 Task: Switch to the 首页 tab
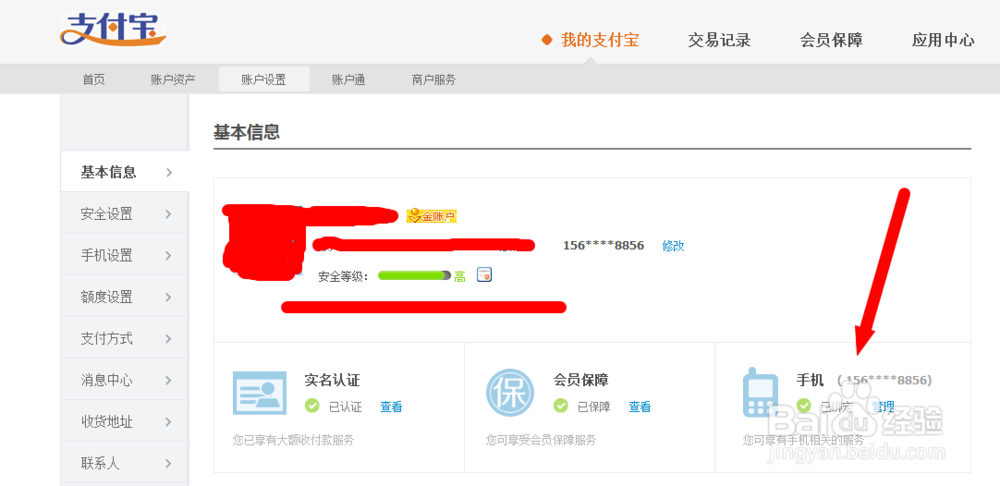pos(94,80)
